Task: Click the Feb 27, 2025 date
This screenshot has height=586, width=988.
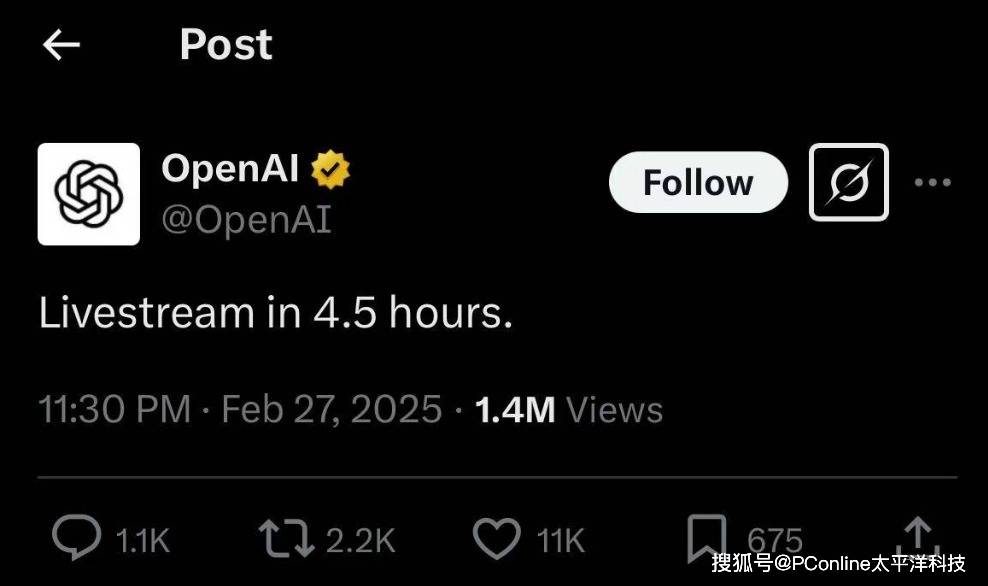Action: [331, 409]
